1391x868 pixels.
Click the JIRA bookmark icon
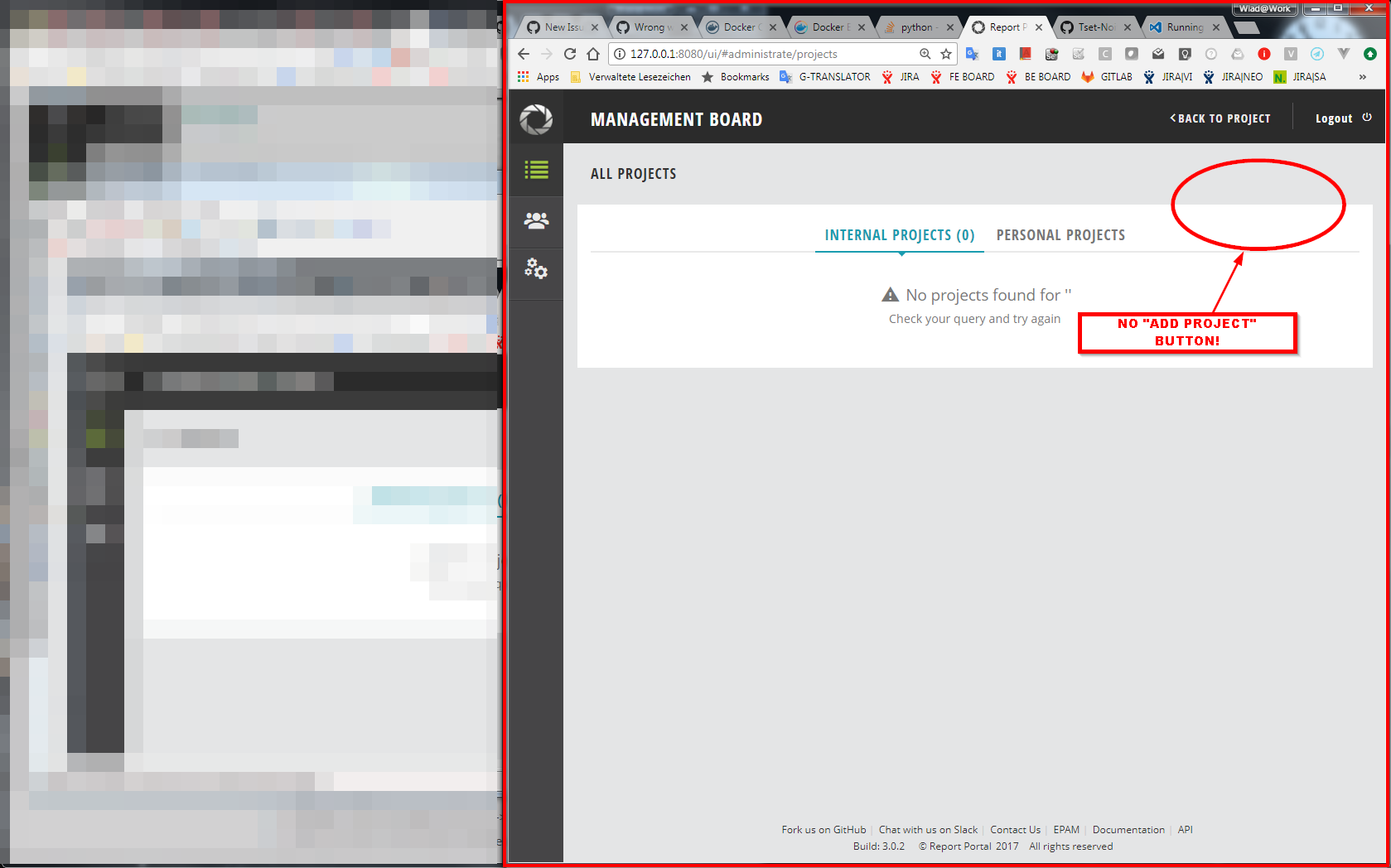click(886, 76)
